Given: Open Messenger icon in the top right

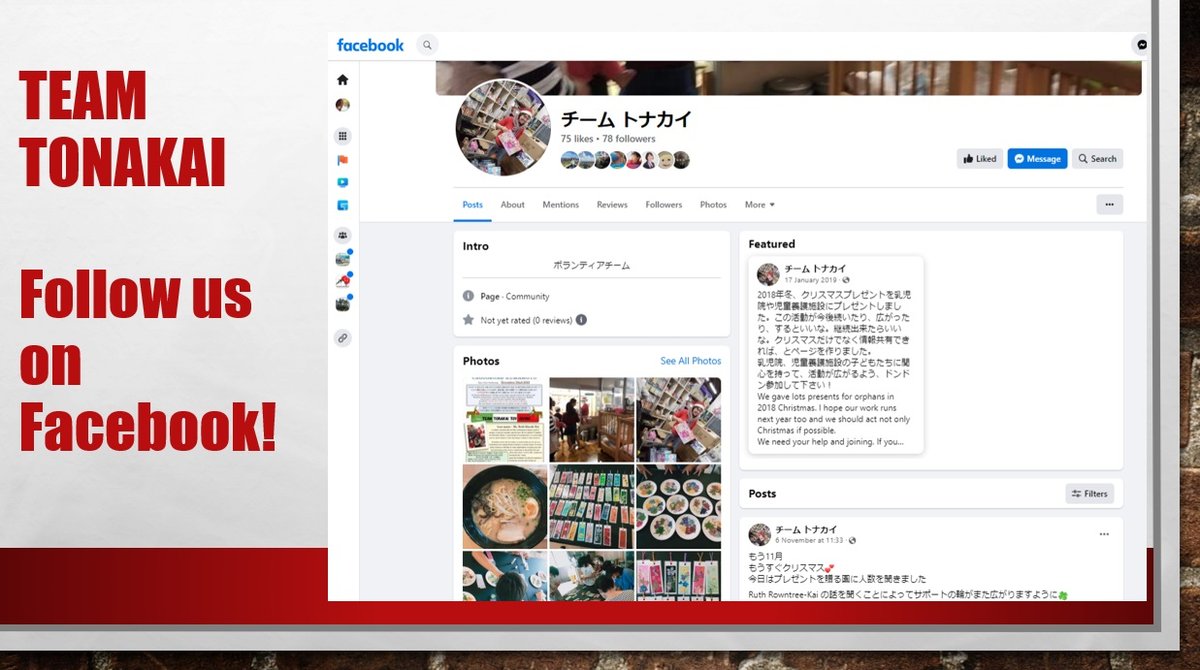Looking at the screenshot, I should point(1141,45).
